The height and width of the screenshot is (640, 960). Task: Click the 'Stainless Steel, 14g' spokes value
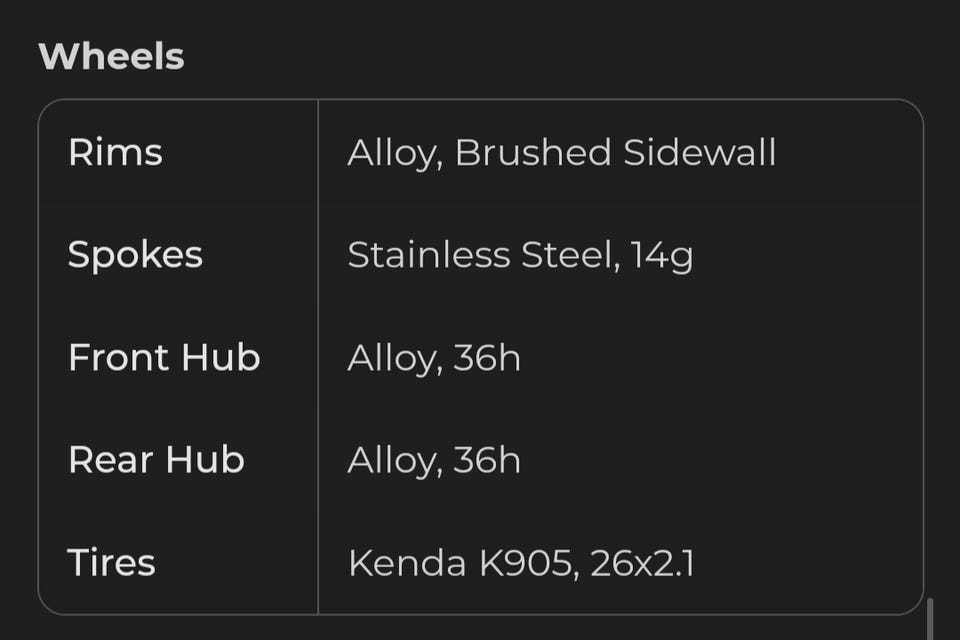[520, 256]
